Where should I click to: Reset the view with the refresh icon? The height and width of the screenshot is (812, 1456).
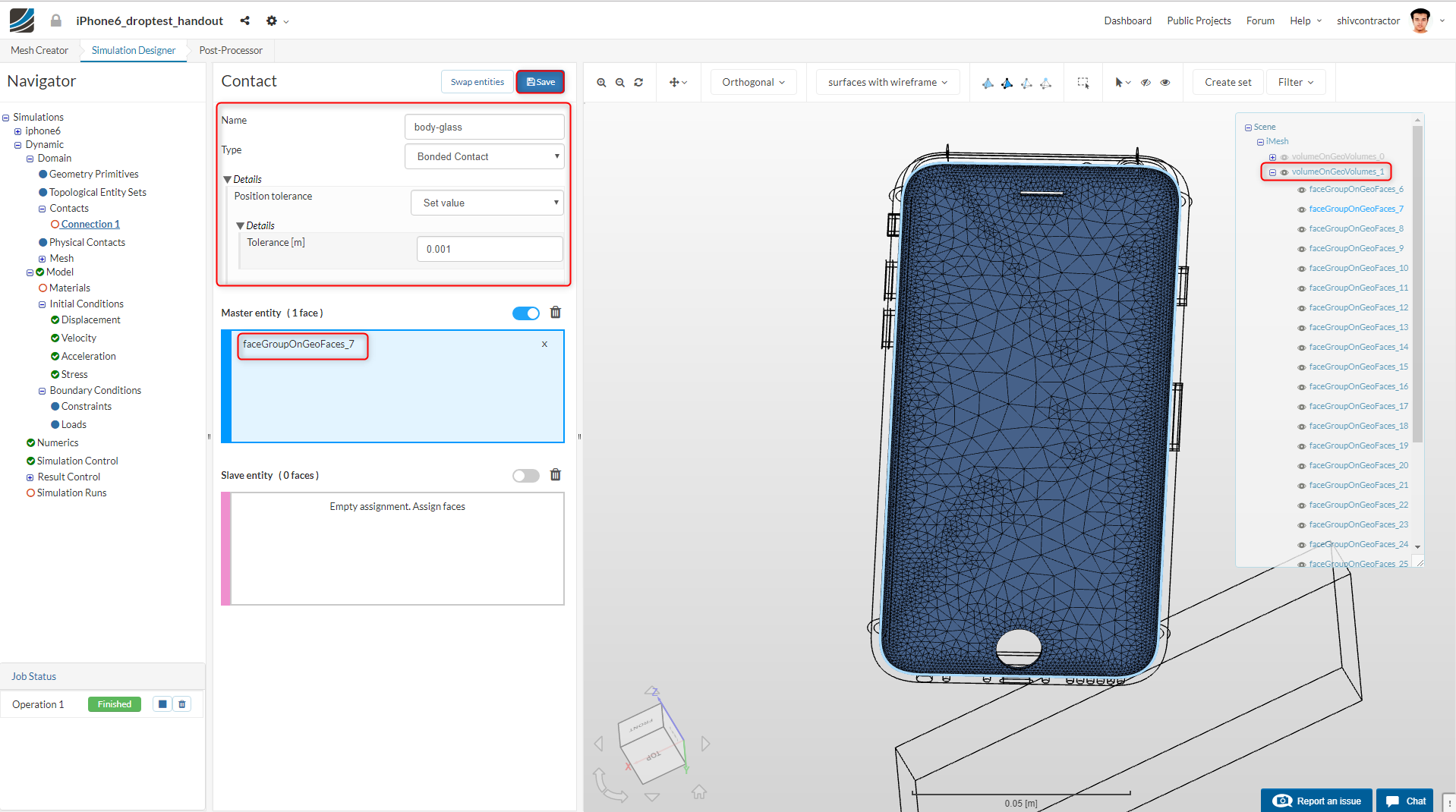tap(638, 83)
